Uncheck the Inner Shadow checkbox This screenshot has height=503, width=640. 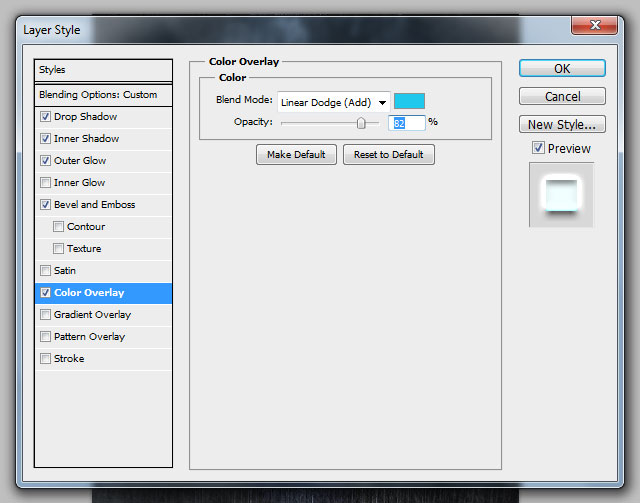(x=45, y=139)
